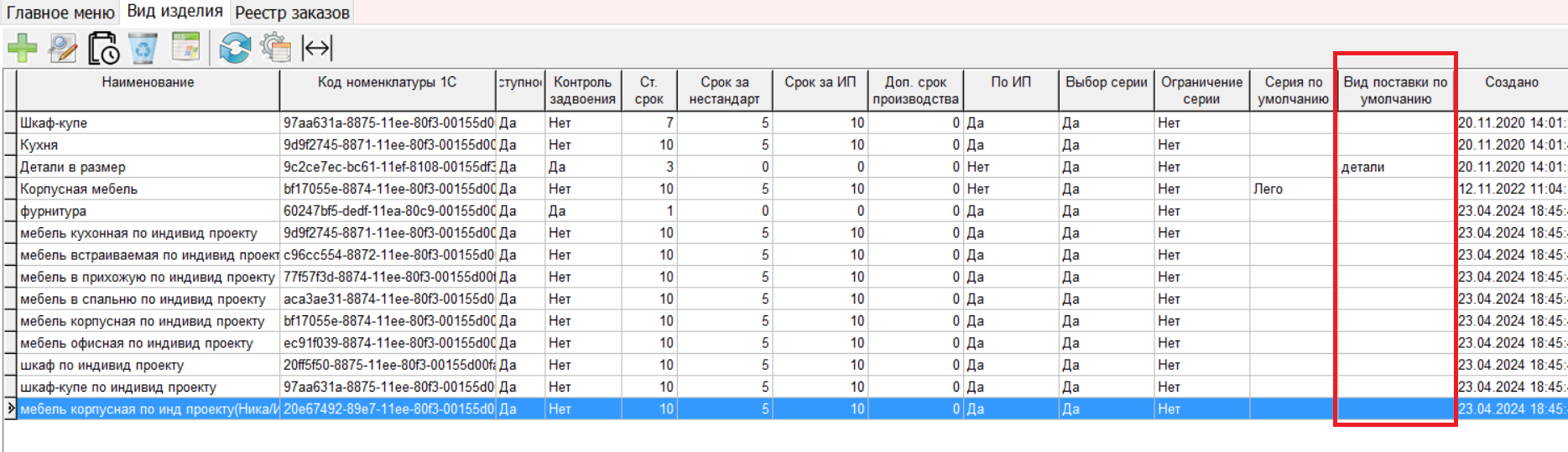Select the Детали в размер row
Image resolution: width=1568 pixels, height=452 pixels.
pyautogui.click(x=73, y=167)
